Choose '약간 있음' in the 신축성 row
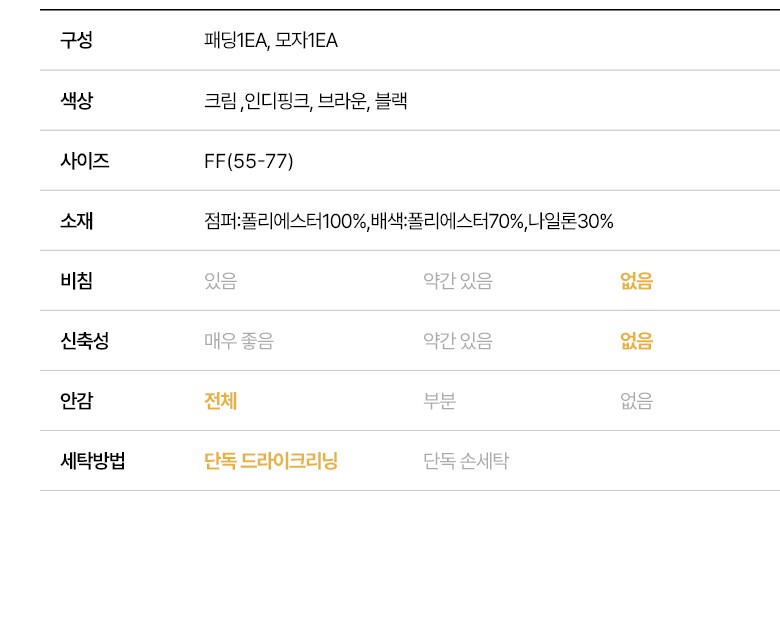 click(x=457, y=341)
